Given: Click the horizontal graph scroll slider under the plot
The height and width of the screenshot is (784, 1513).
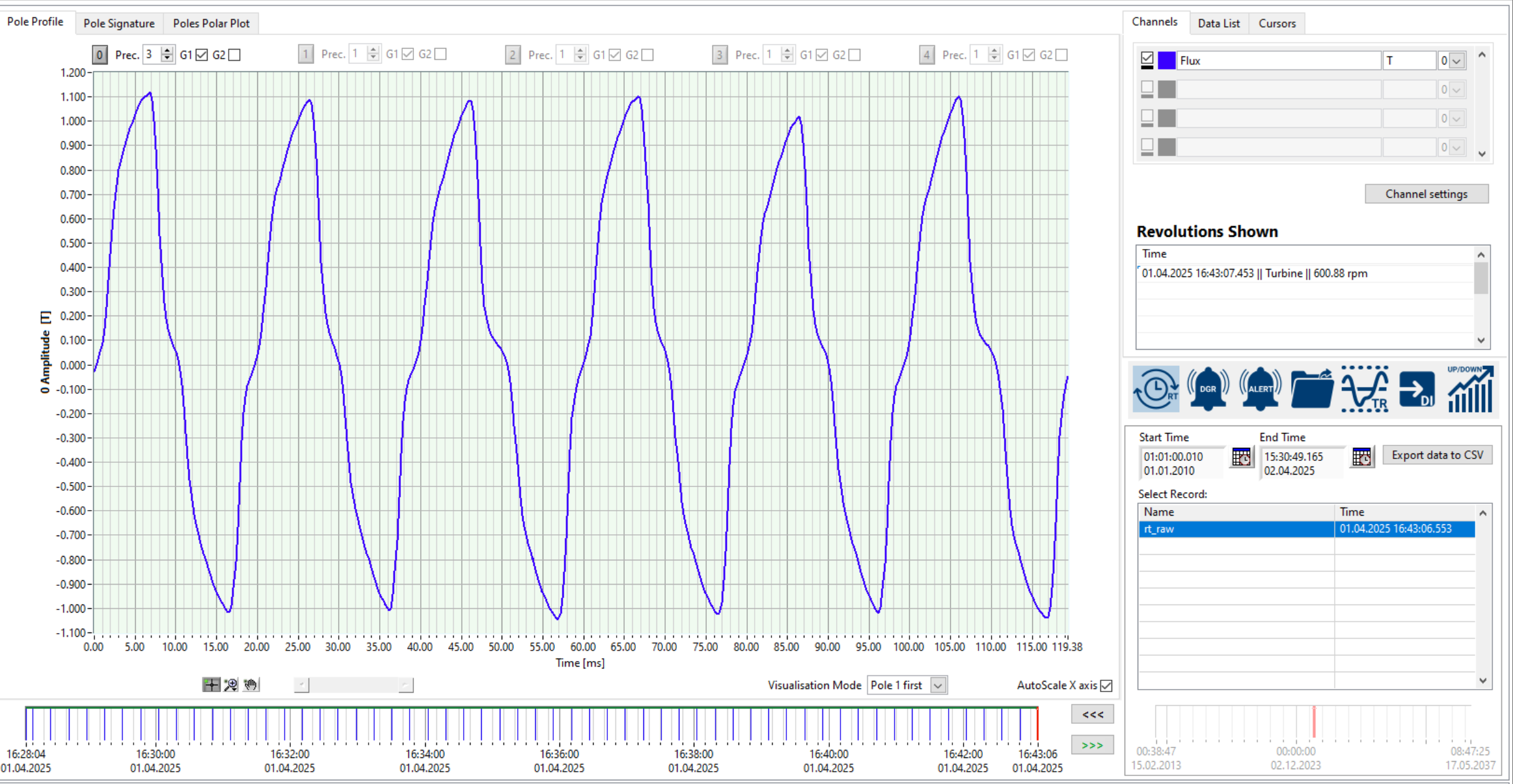Looking at the screenshot, I should point(353,685).
